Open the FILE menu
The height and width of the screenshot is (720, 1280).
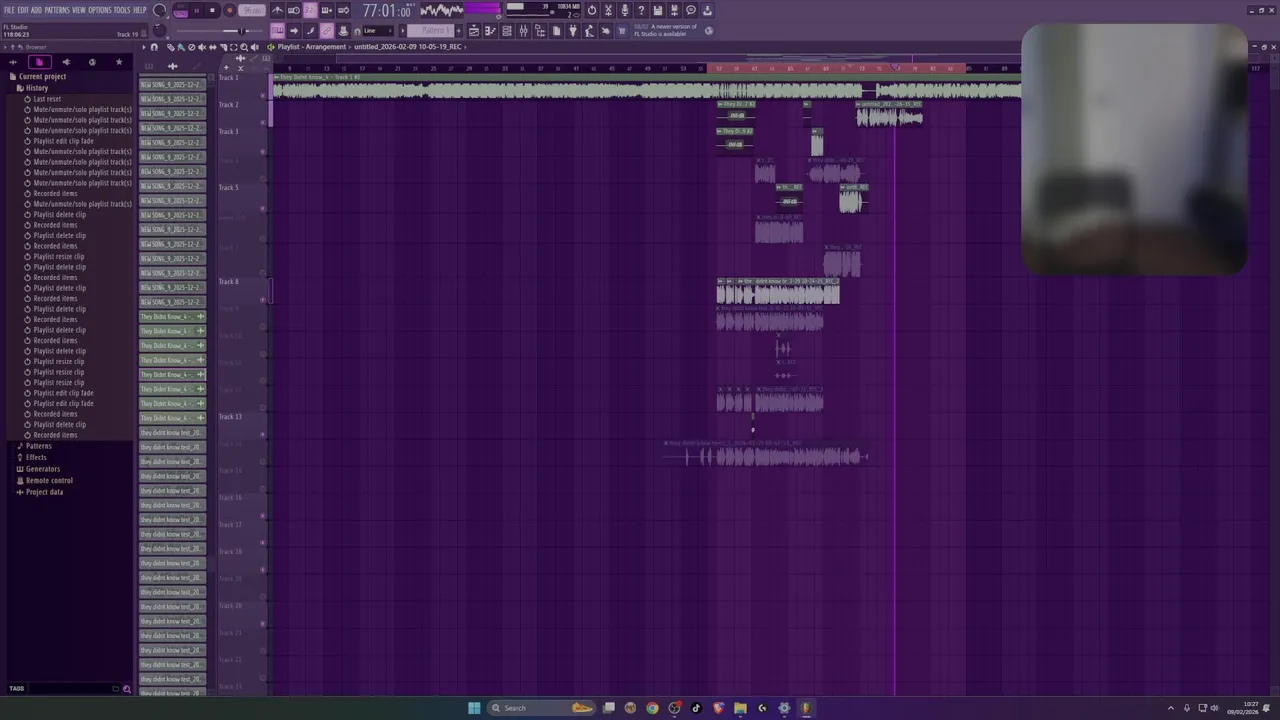pos(9,10)
